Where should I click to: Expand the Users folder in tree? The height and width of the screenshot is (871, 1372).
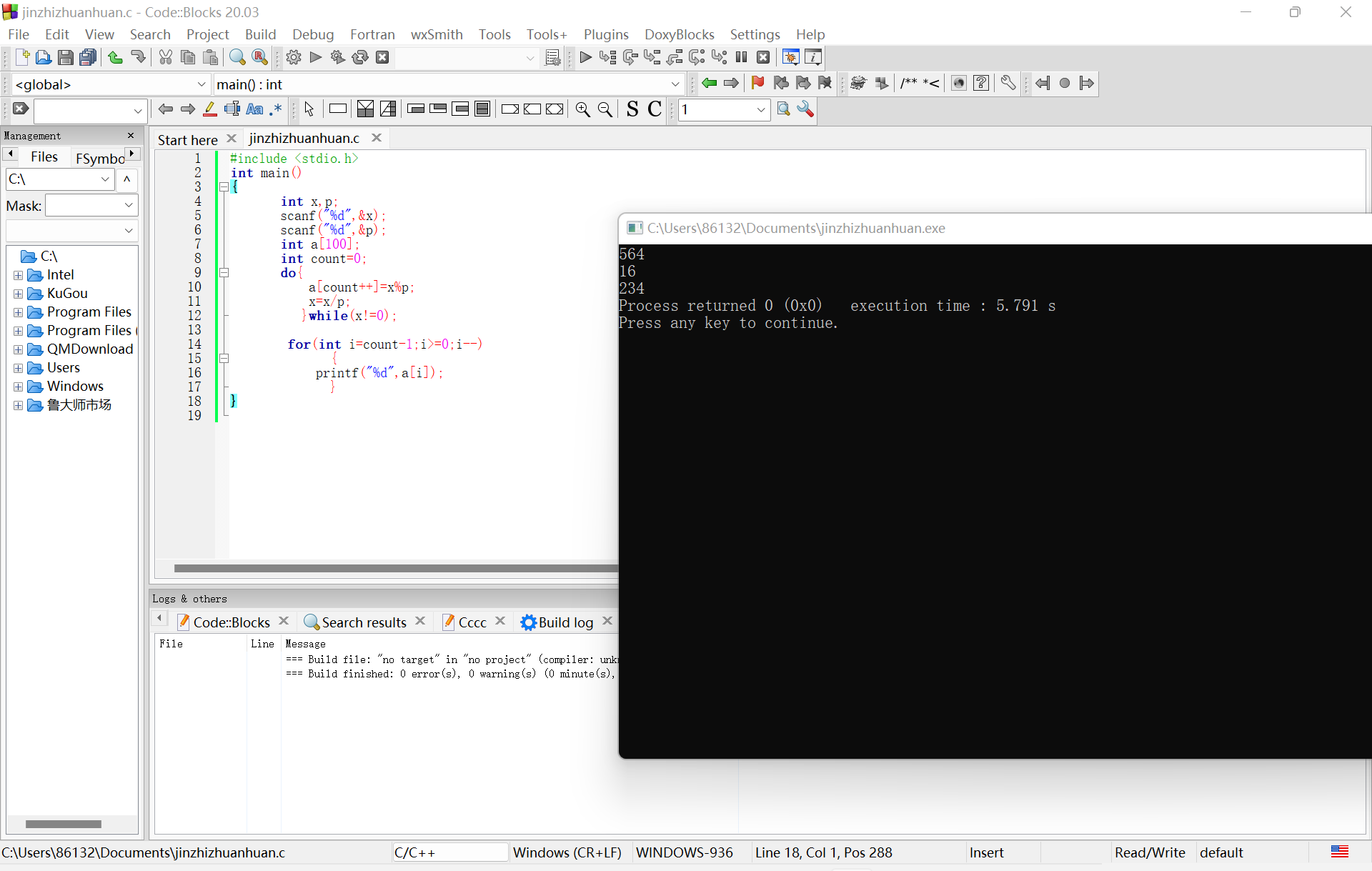pos(18,368)
